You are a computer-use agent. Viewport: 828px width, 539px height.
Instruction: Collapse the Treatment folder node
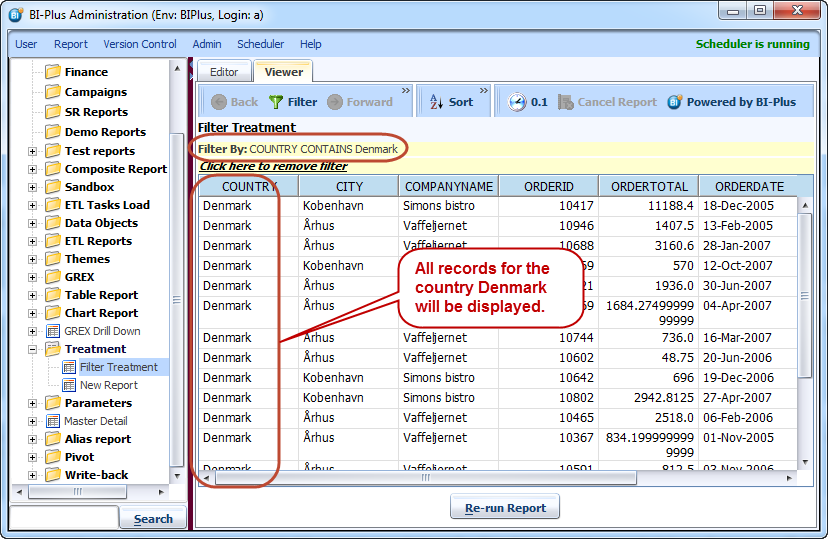pos(32,349)
